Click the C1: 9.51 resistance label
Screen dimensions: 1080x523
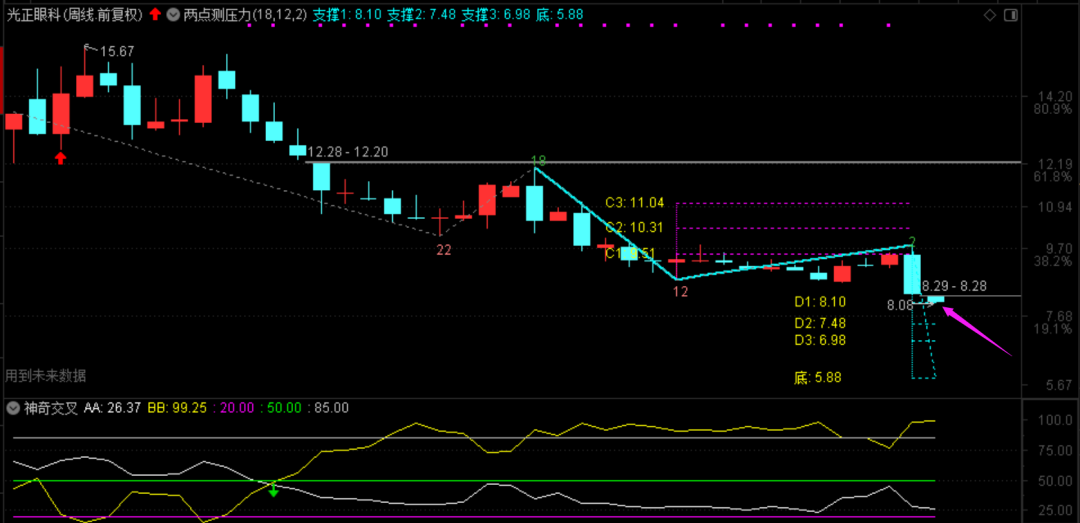(x=630, y=254)
